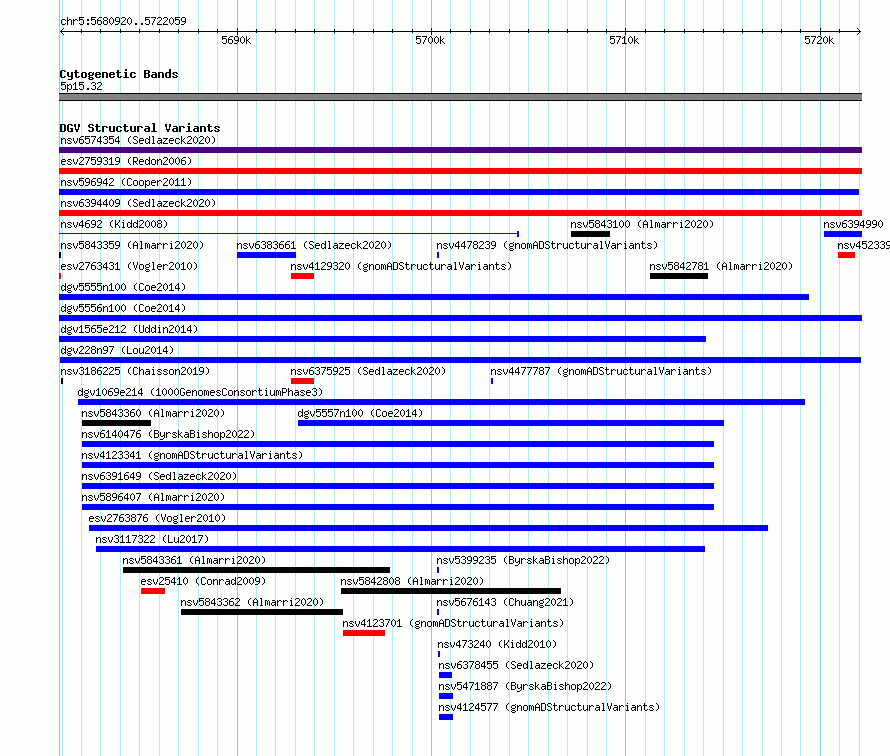Image resolution: width=890 pixels, height=756 pixels.
Task: Click nsv5842808 (Almarri2020) label
Action: pyautogui.click(x=412, y=581)
